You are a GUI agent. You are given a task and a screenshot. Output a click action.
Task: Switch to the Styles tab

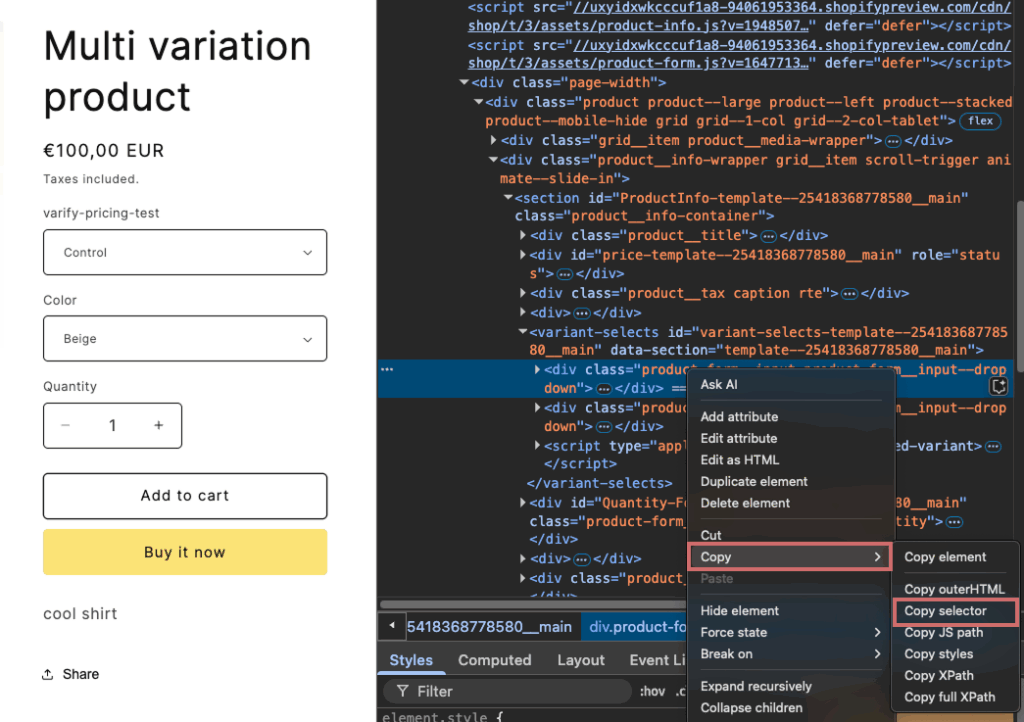(411, 660)
